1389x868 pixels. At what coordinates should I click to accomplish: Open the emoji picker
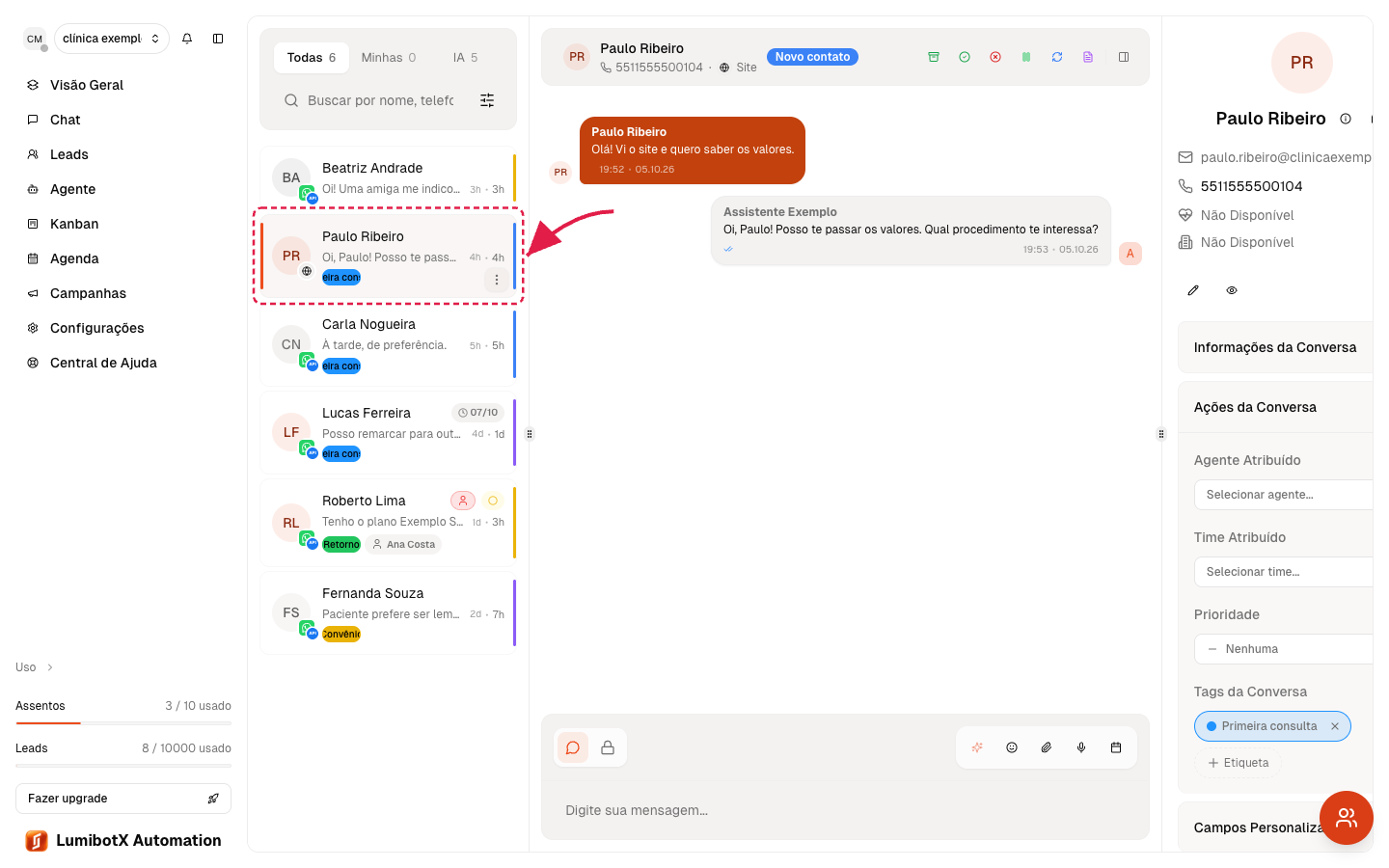click(1012, 747)
